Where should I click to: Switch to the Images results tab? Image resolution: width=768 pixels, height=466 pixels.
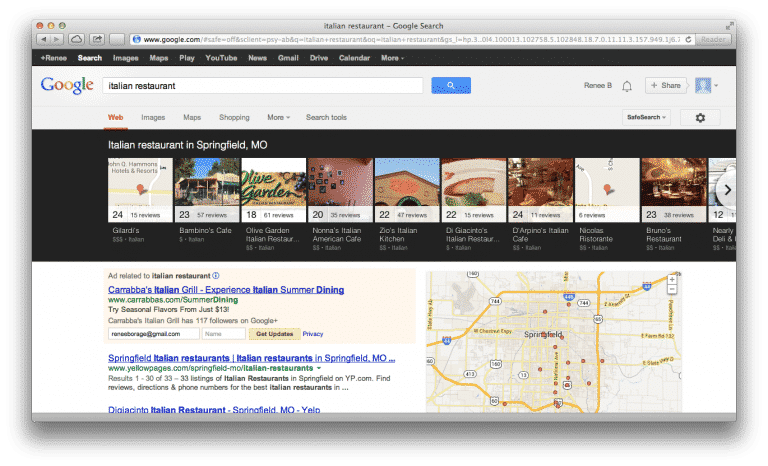pyautogui.click(x=153, y=117)
